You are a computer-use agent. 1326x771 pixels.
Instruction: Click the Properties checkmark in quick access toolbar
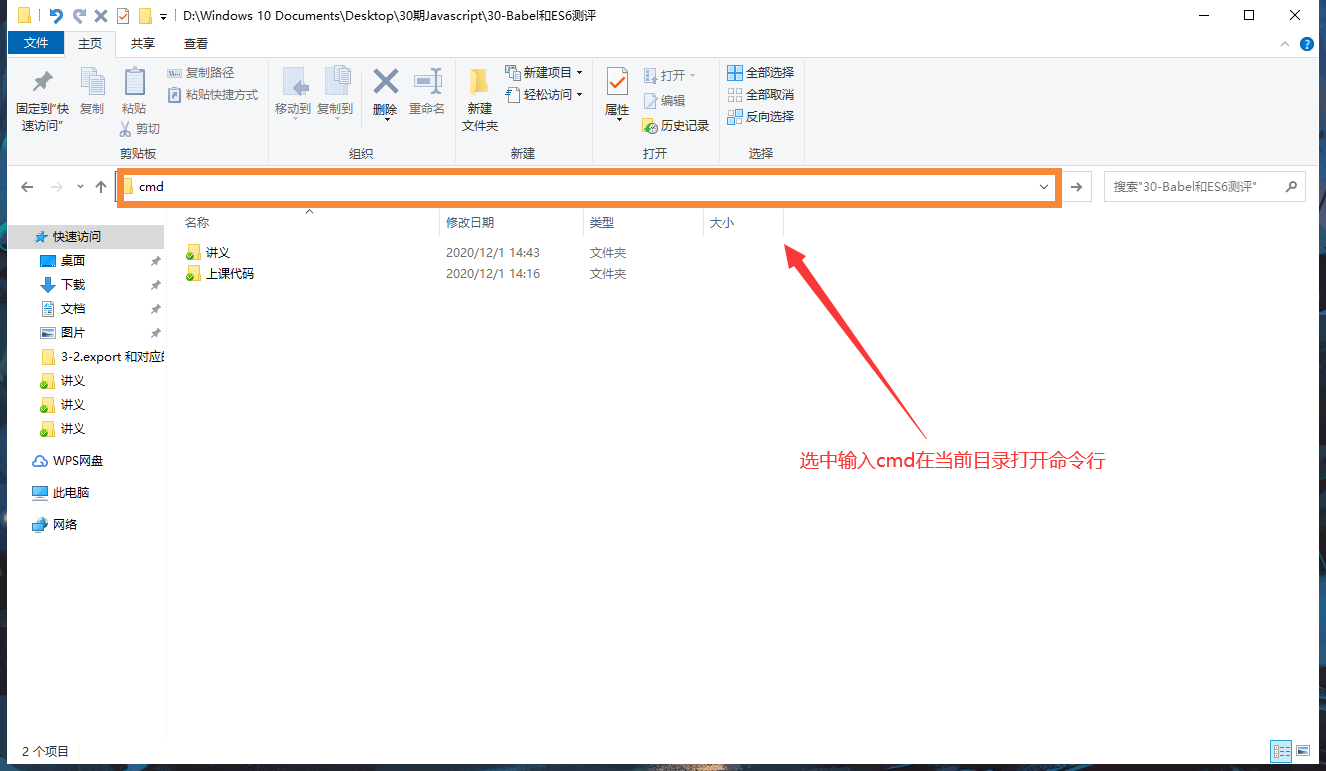123,16
